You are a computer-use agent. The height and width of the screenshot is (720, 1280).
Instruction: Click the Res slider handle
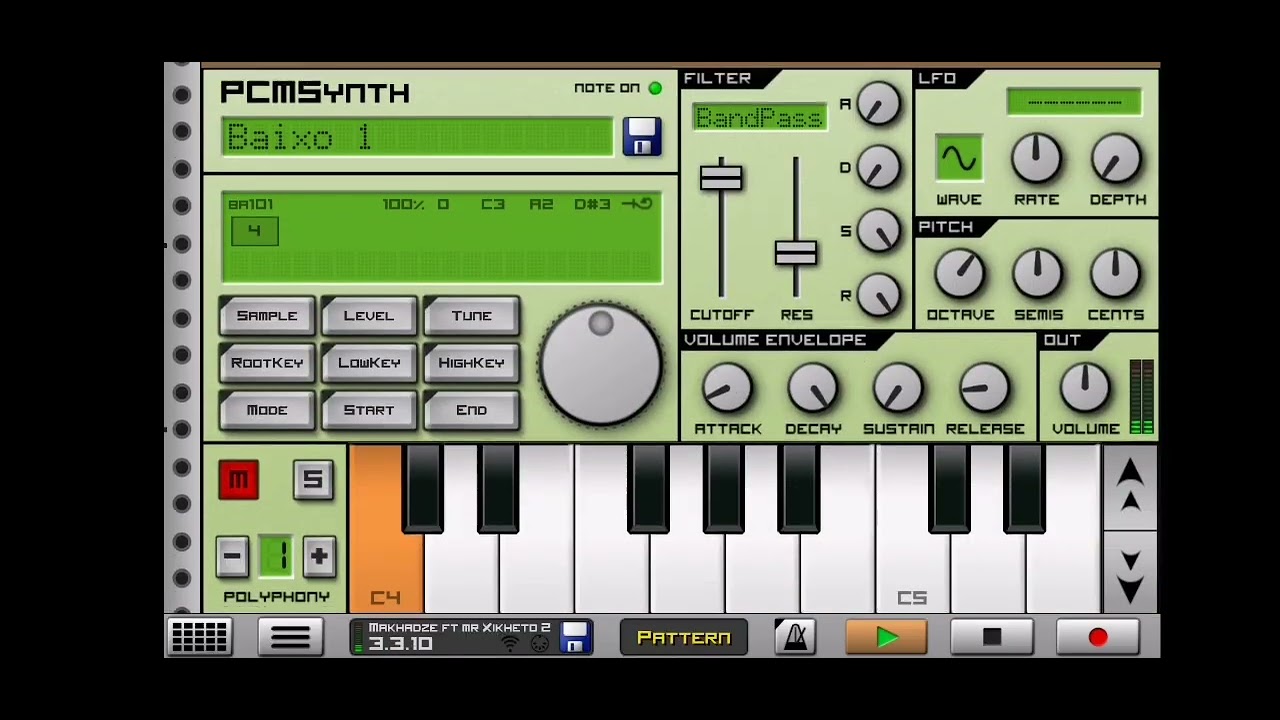[x=796, y=253]
